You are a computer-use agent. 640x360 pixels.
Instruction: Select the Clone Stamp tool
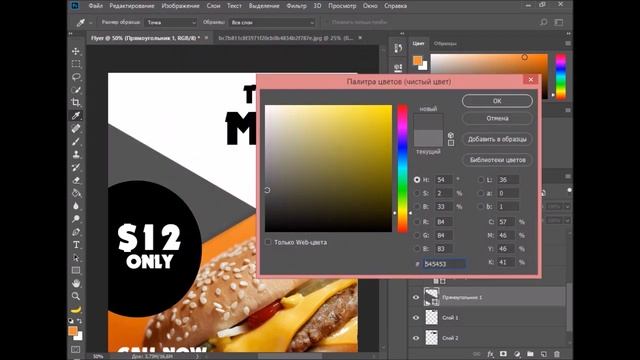(76, 154)
